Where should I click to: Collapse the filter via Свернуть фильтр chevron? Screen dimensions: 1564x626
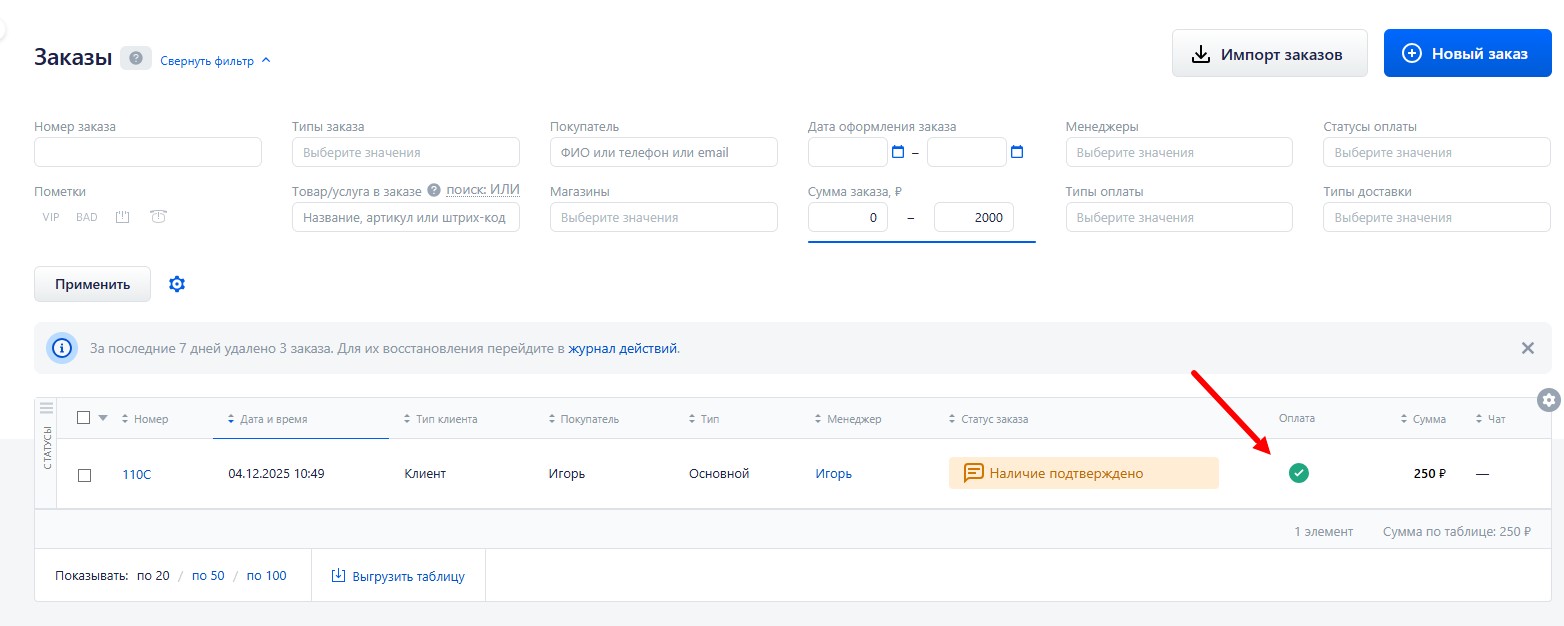point(265,58)
